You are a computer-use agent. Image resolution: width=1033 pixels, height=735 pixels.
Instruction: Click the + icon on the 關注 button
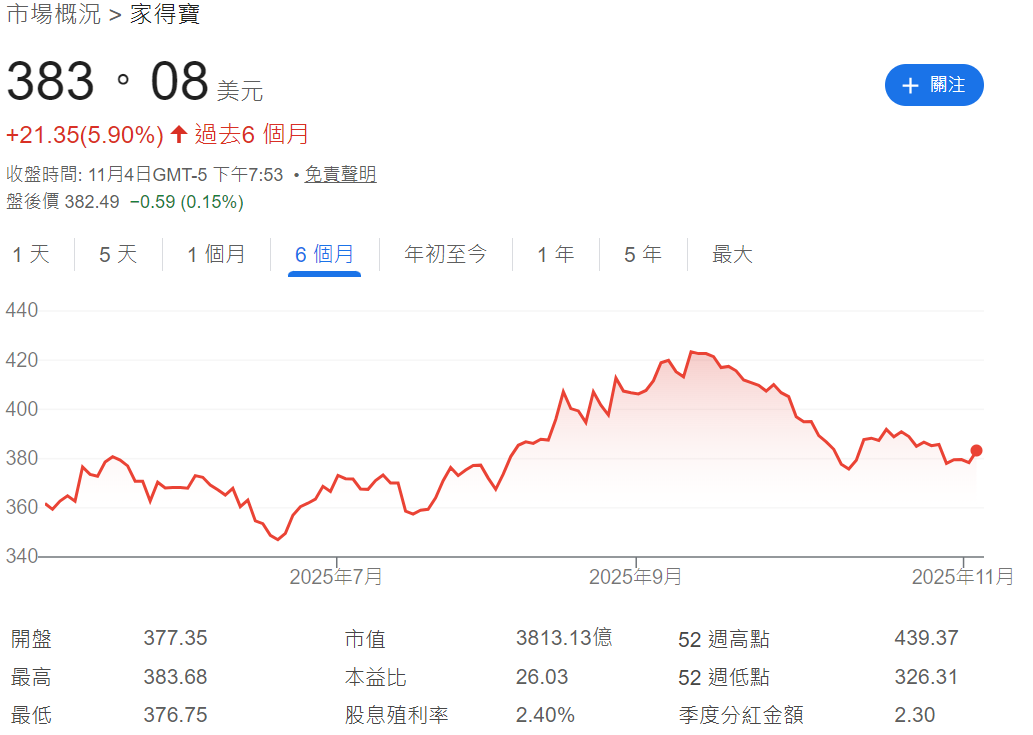[x=913, y=85]
